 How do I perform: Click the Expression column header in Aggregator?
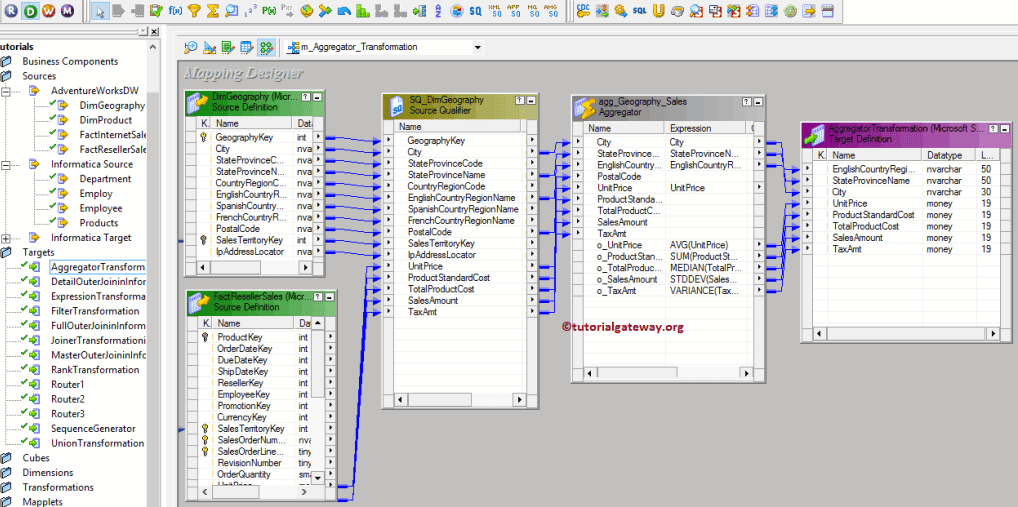click(x=706, y=129)
